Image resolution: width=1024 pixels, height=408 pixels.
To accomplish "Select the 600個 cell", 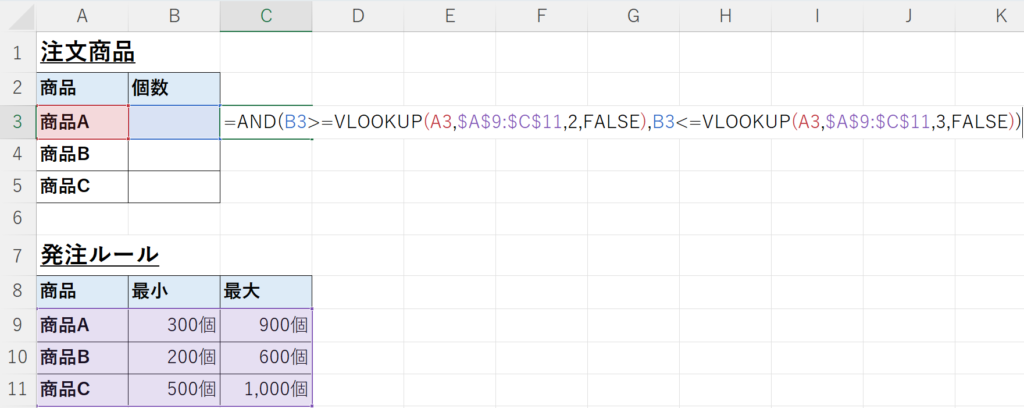I will [x=266, y=357].
